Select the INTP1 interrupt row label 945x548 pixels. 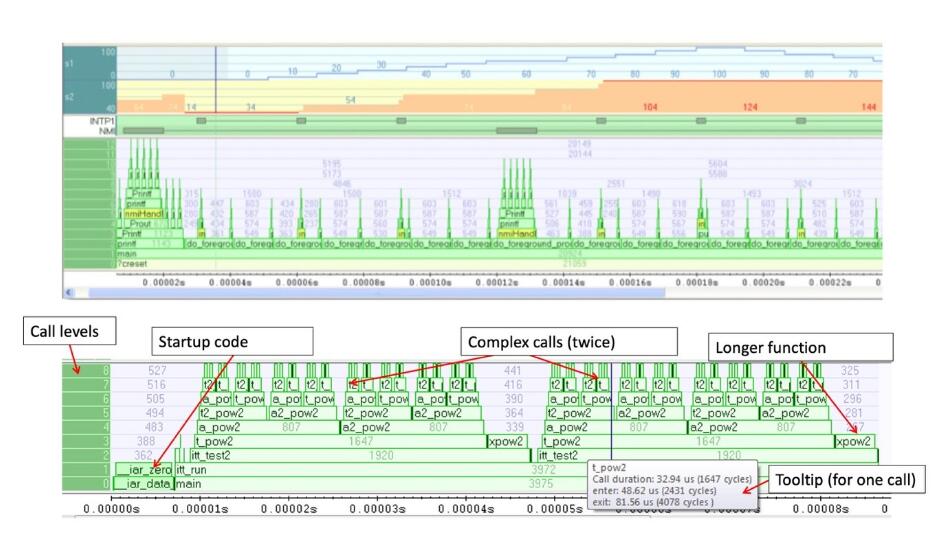click(x=88, y=120)
